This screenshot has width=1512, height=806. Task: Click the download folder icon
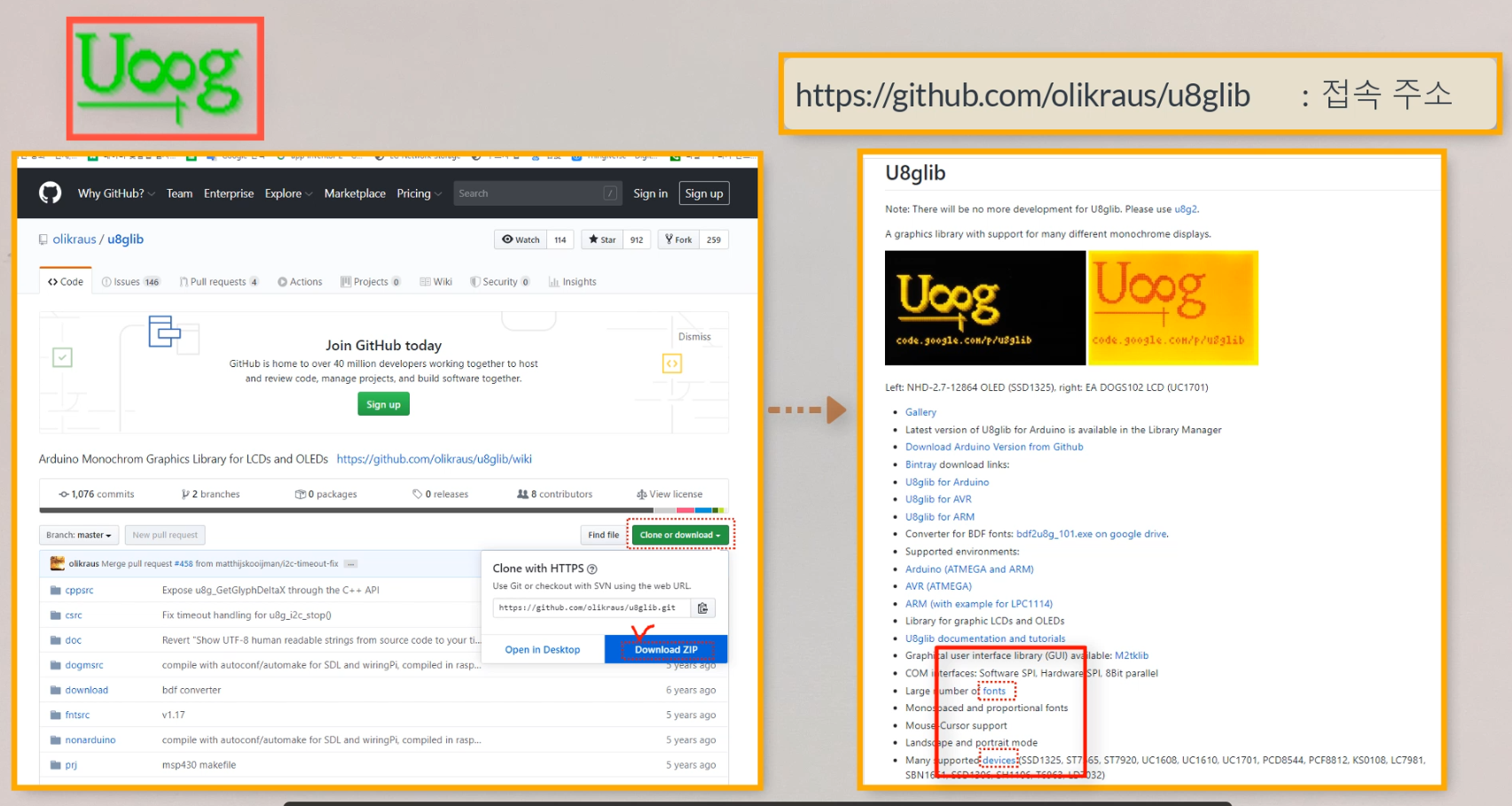pyautogui.click(x=56, y=690)
